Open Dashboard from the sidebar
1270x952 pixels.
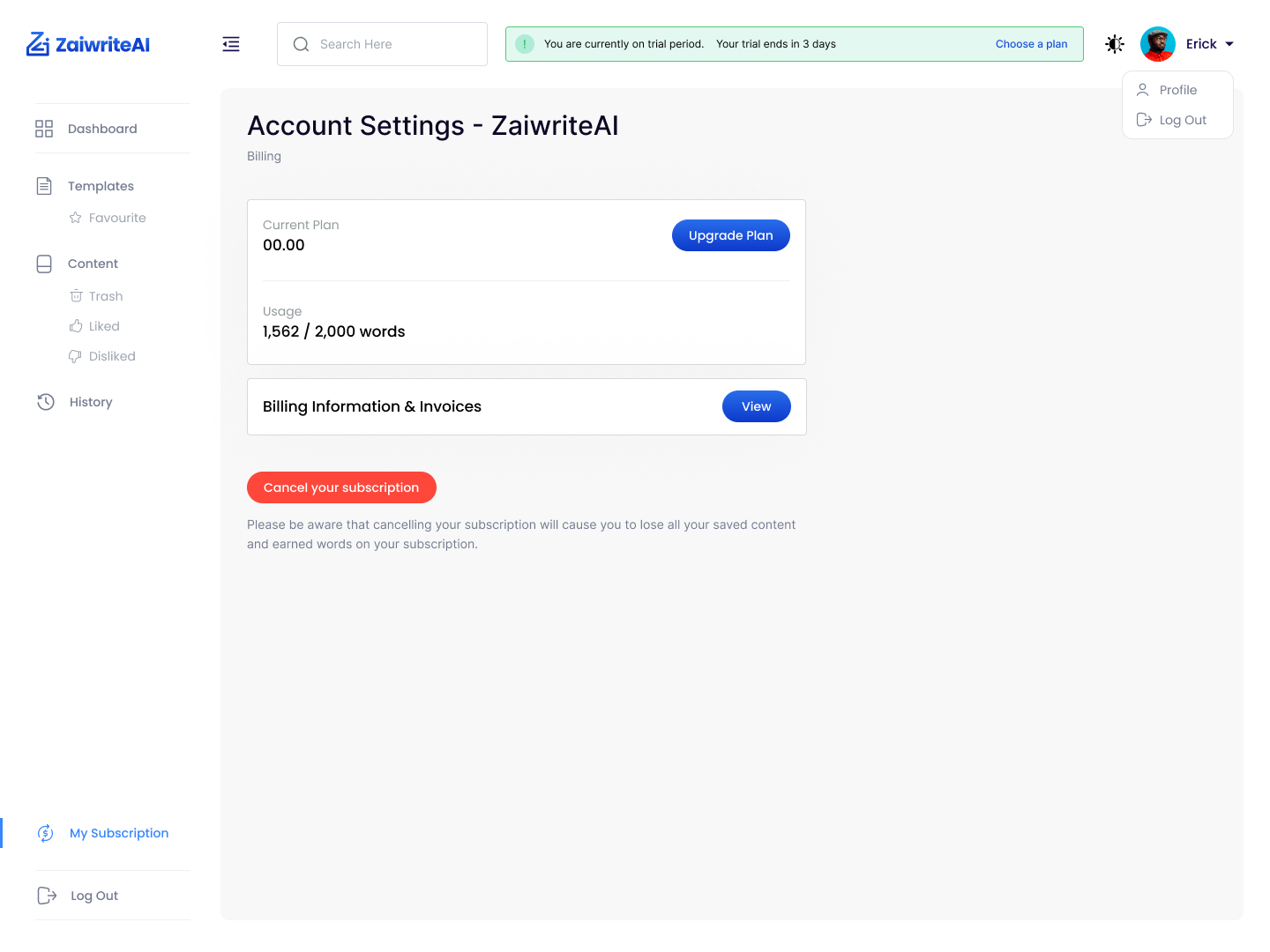coord(102,129)
